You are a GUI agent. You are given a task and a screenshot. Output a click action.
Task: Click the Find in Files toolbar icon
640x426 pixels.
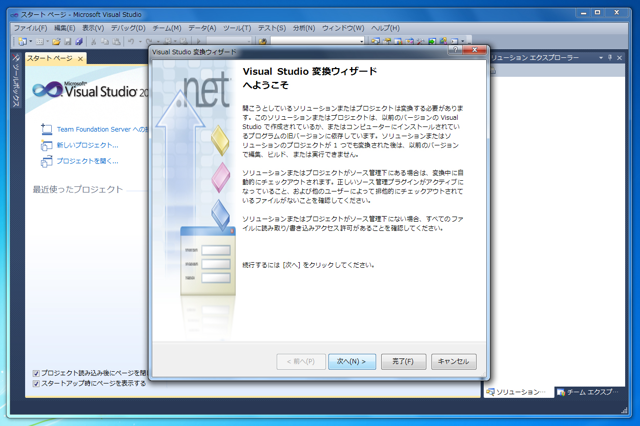coord(263,41)
